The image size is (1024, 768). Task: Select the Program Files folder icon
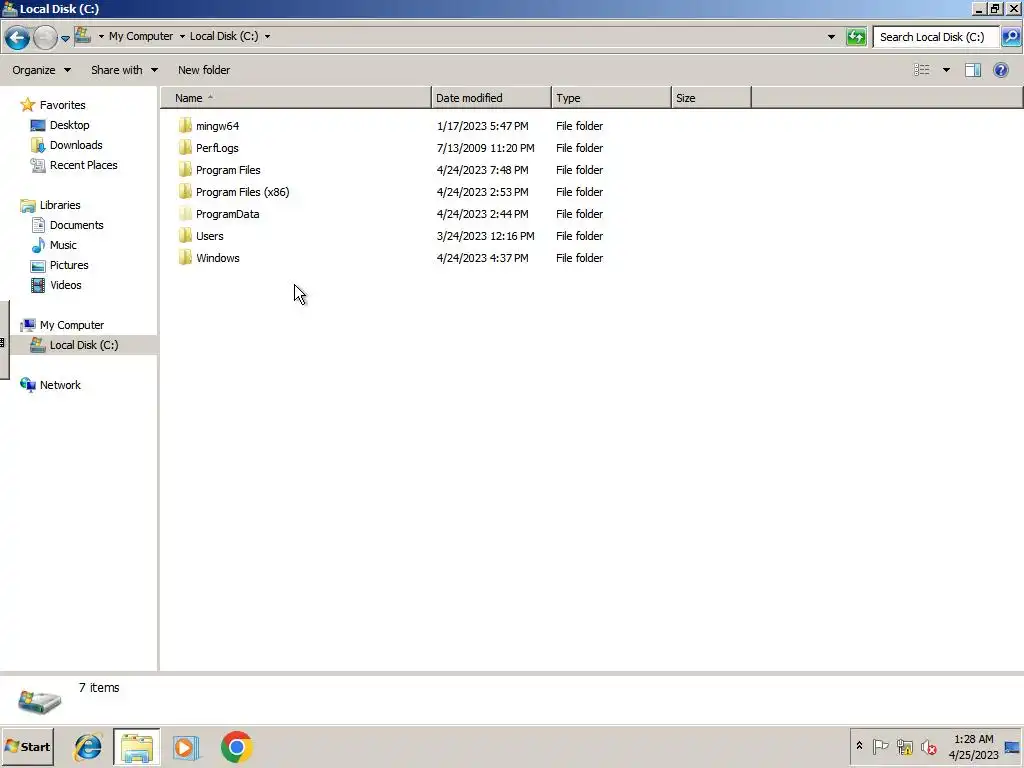tap(185, 170)
